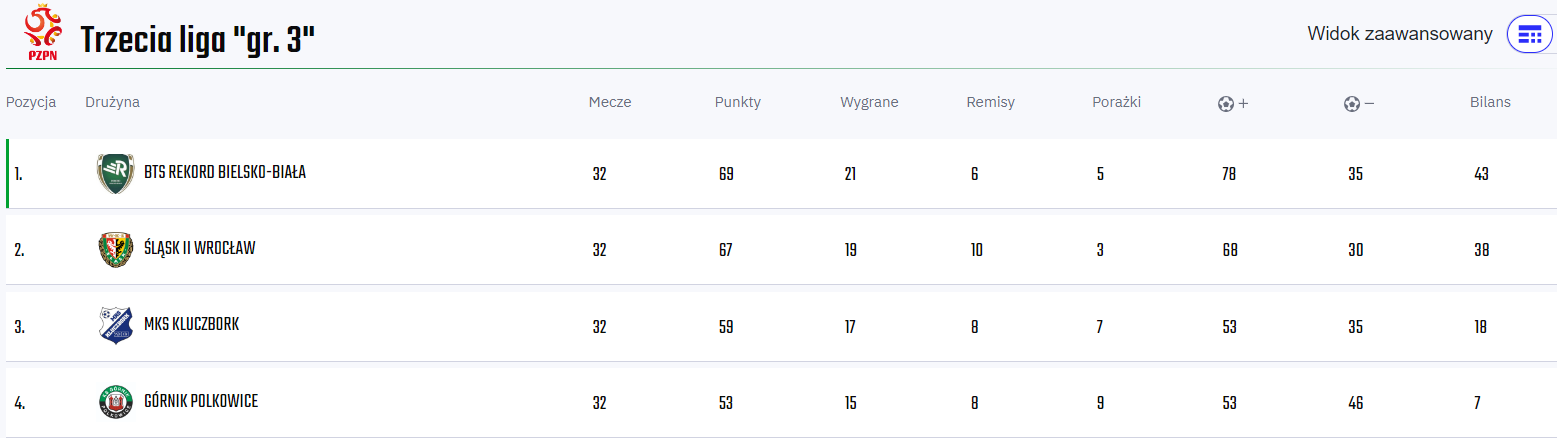This screenshot has height=438, width=1557.
Task: Click the Górnik Polkowice crest
Action: [116, 402]
